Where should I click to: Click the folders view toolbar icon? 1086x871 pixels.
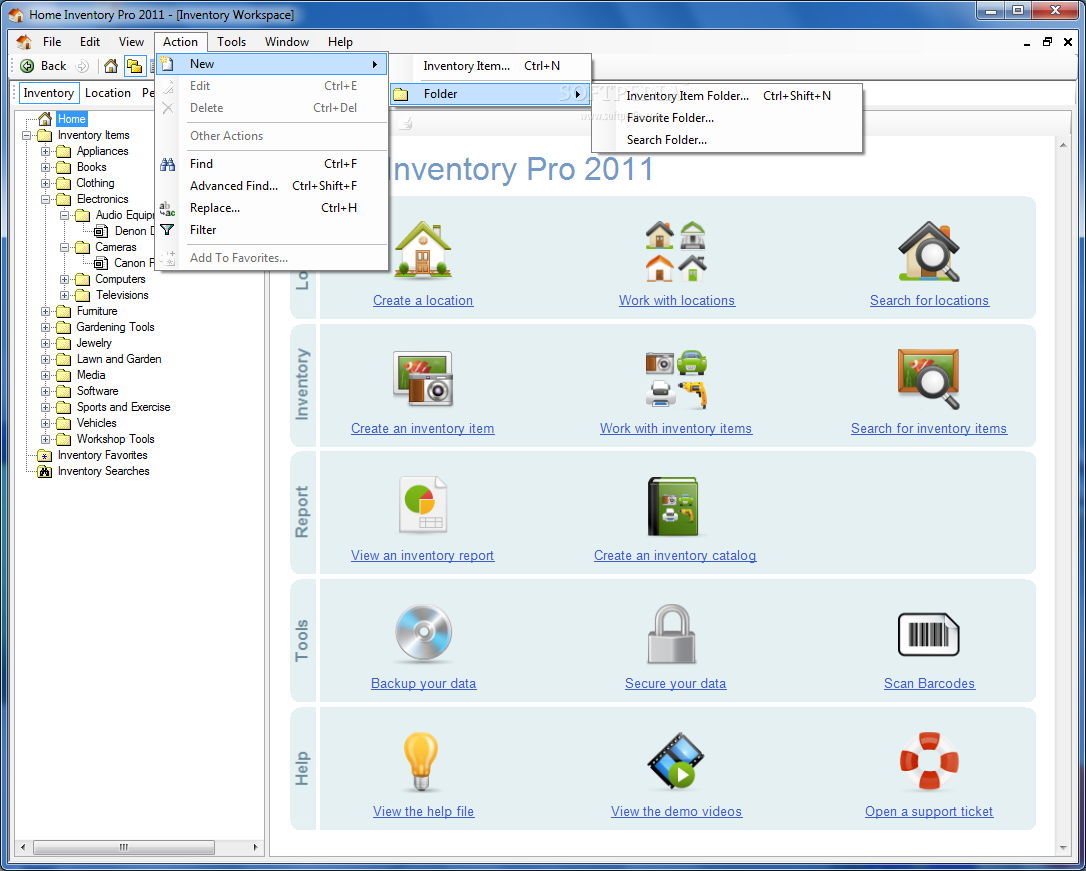[x=134, y=66]
